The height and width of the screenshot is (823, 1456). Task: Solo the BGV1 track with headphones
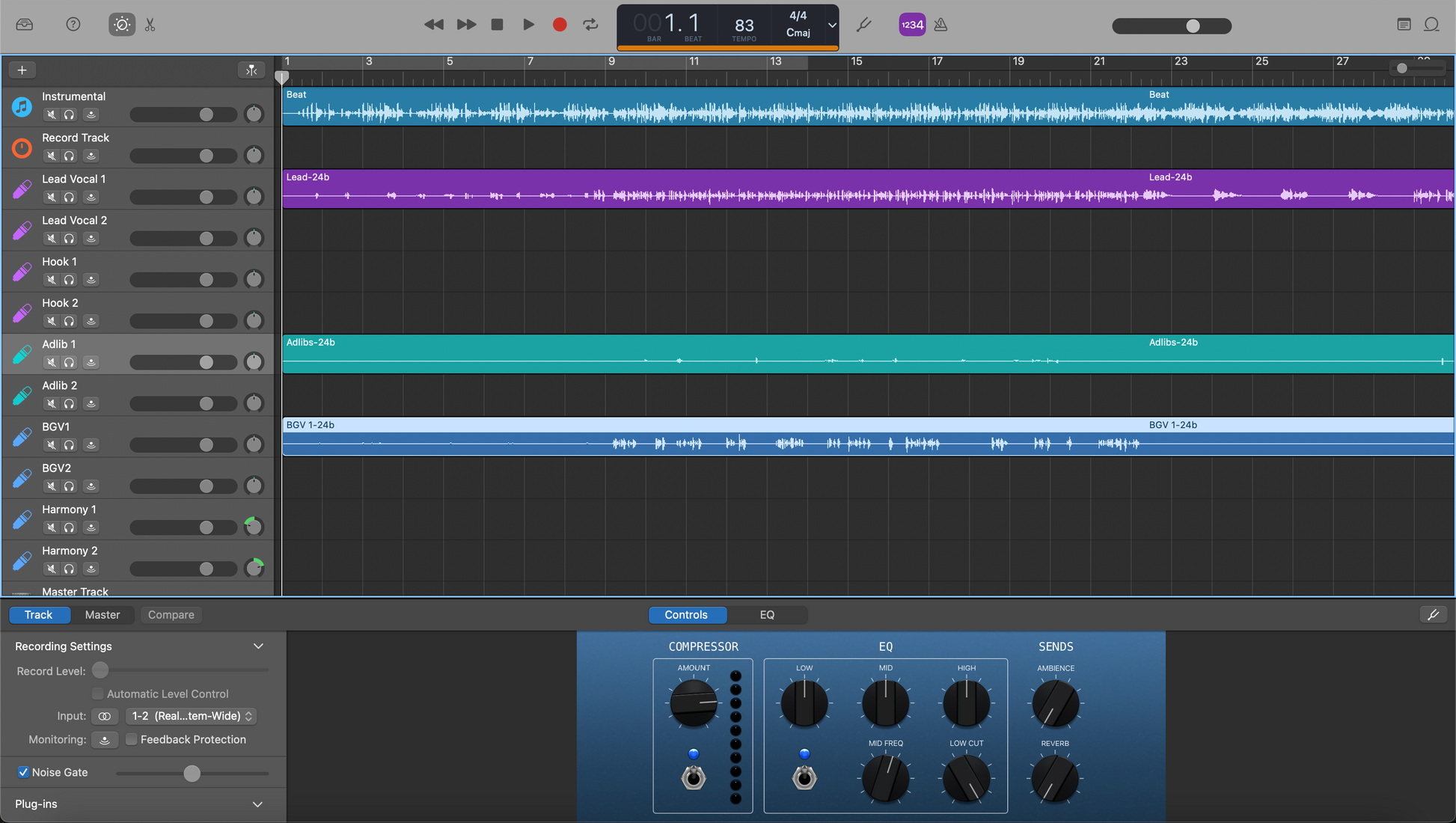(x=70, y=445)
